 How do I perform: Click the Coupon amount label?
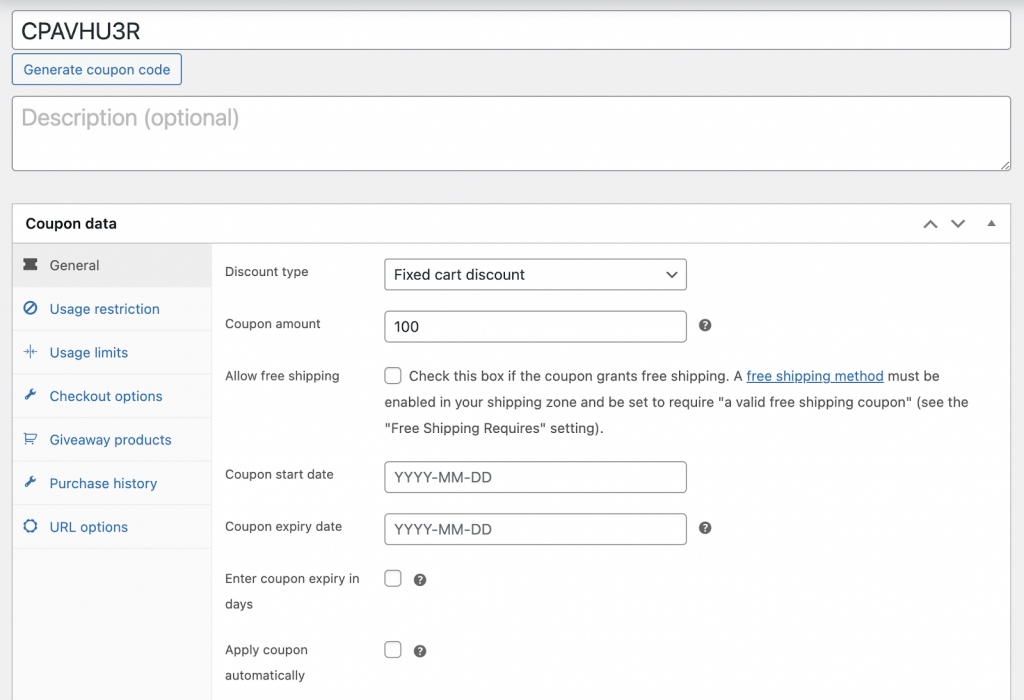[272, 324]
